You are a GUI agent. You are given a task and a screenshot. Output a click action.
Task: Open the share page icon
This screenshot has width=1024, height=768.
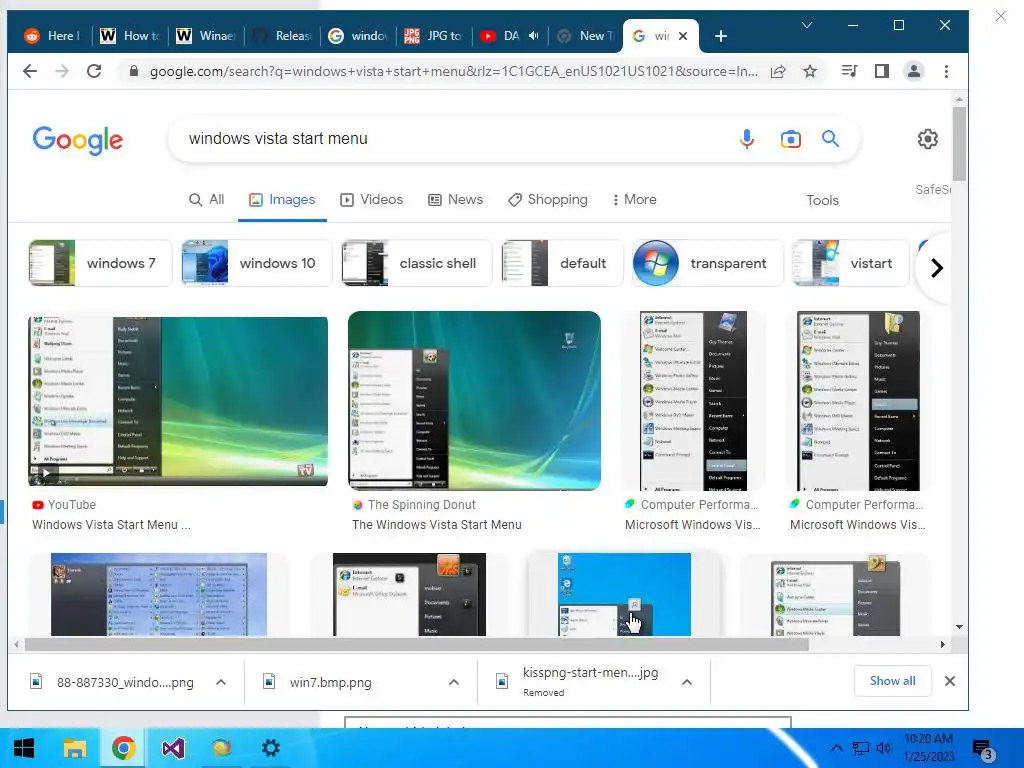[x=778, y=71]
